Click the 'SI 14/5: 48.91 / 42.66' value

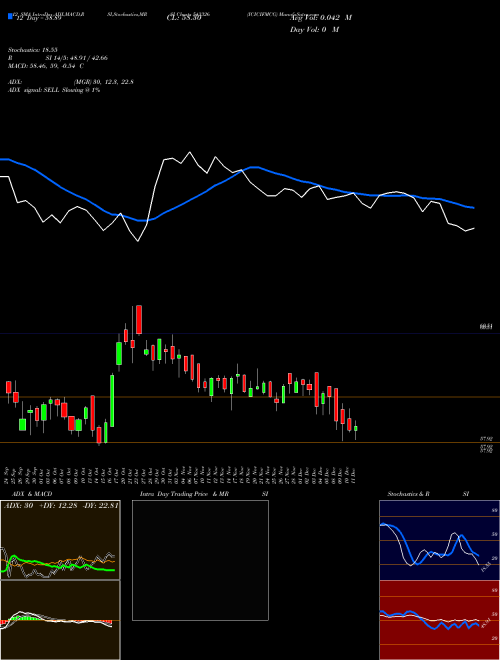click(x=77, y=58)
